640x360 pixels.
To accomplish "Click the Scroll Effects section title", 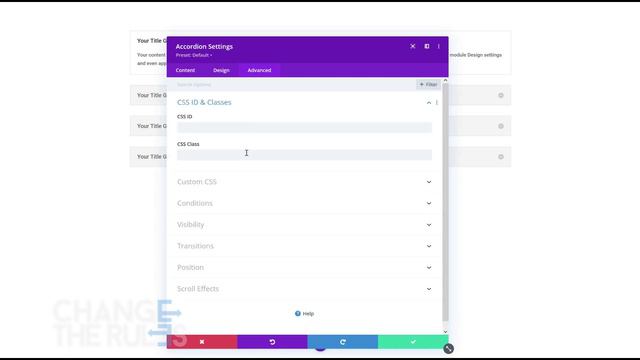I will pyautogui.click(x=198, y=289).
